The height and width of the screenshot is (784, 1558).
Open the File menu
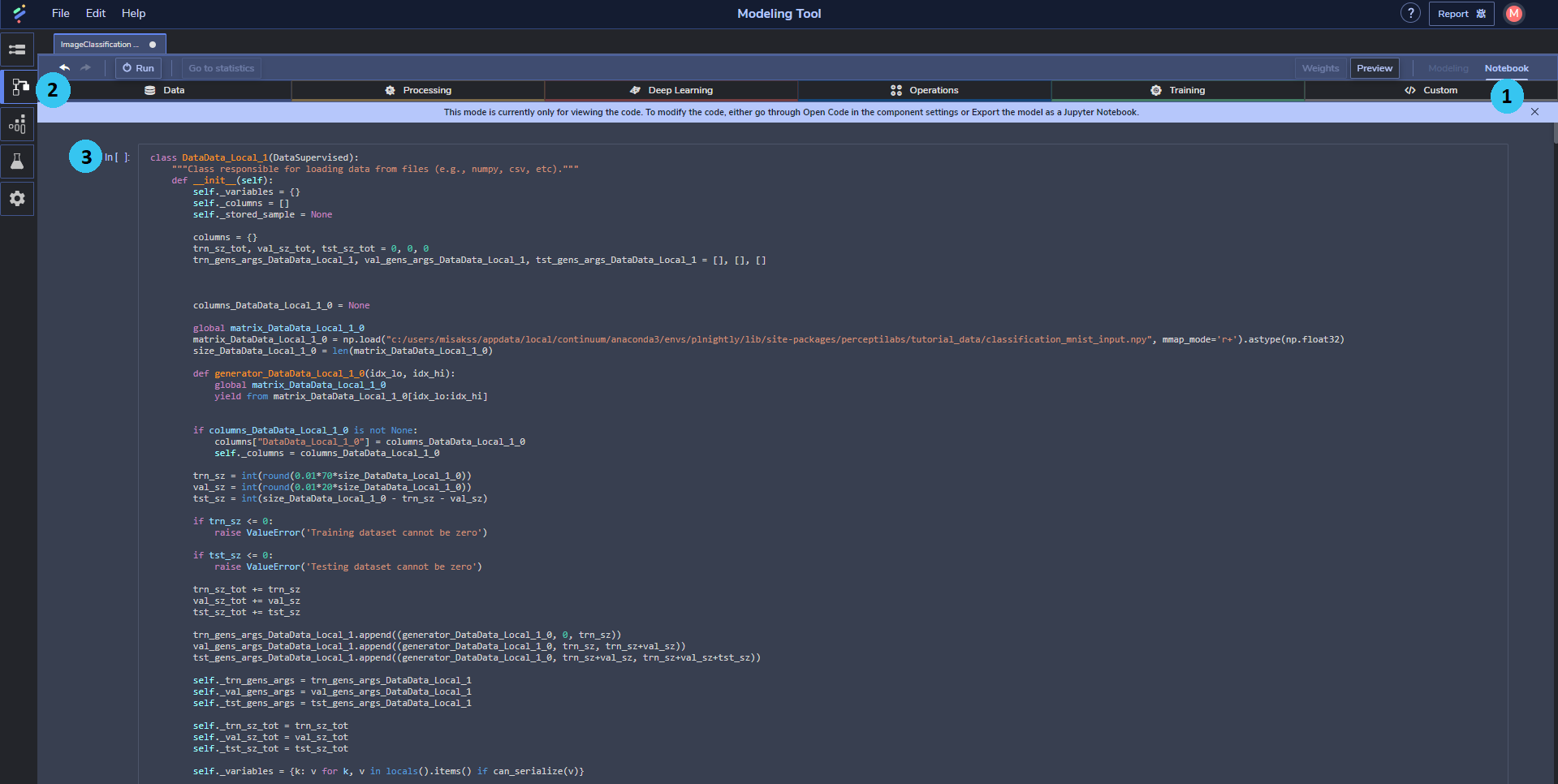61,13
